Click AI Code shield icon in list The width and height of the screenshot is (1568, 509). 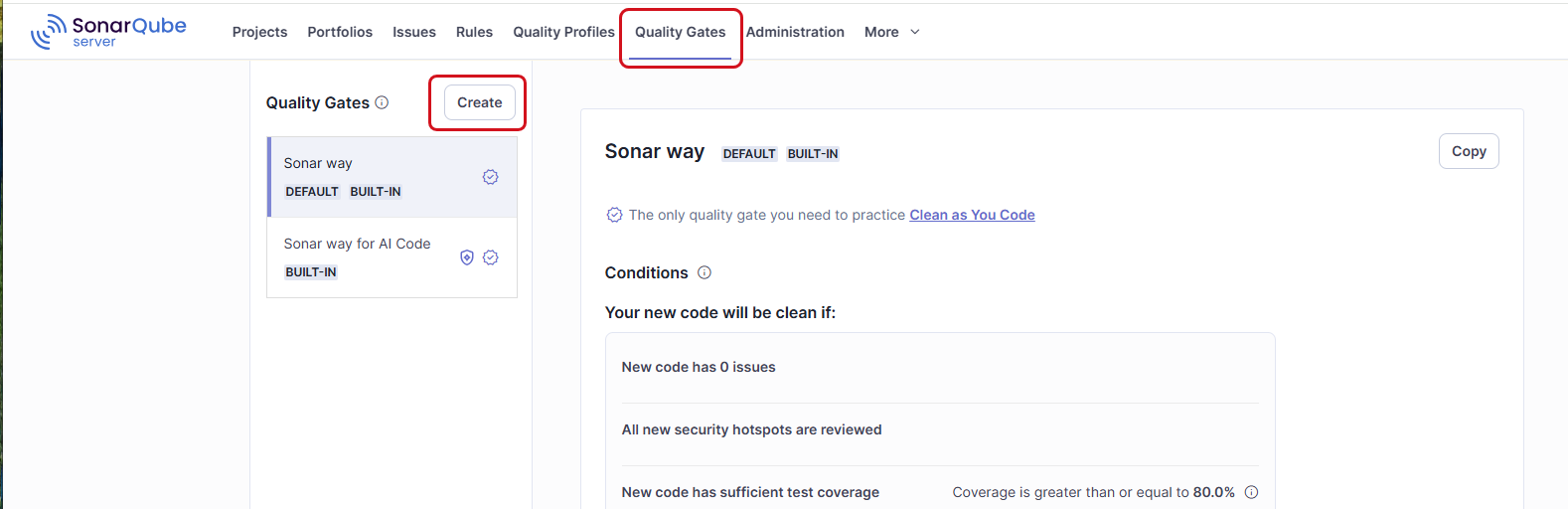coord(467,257)
